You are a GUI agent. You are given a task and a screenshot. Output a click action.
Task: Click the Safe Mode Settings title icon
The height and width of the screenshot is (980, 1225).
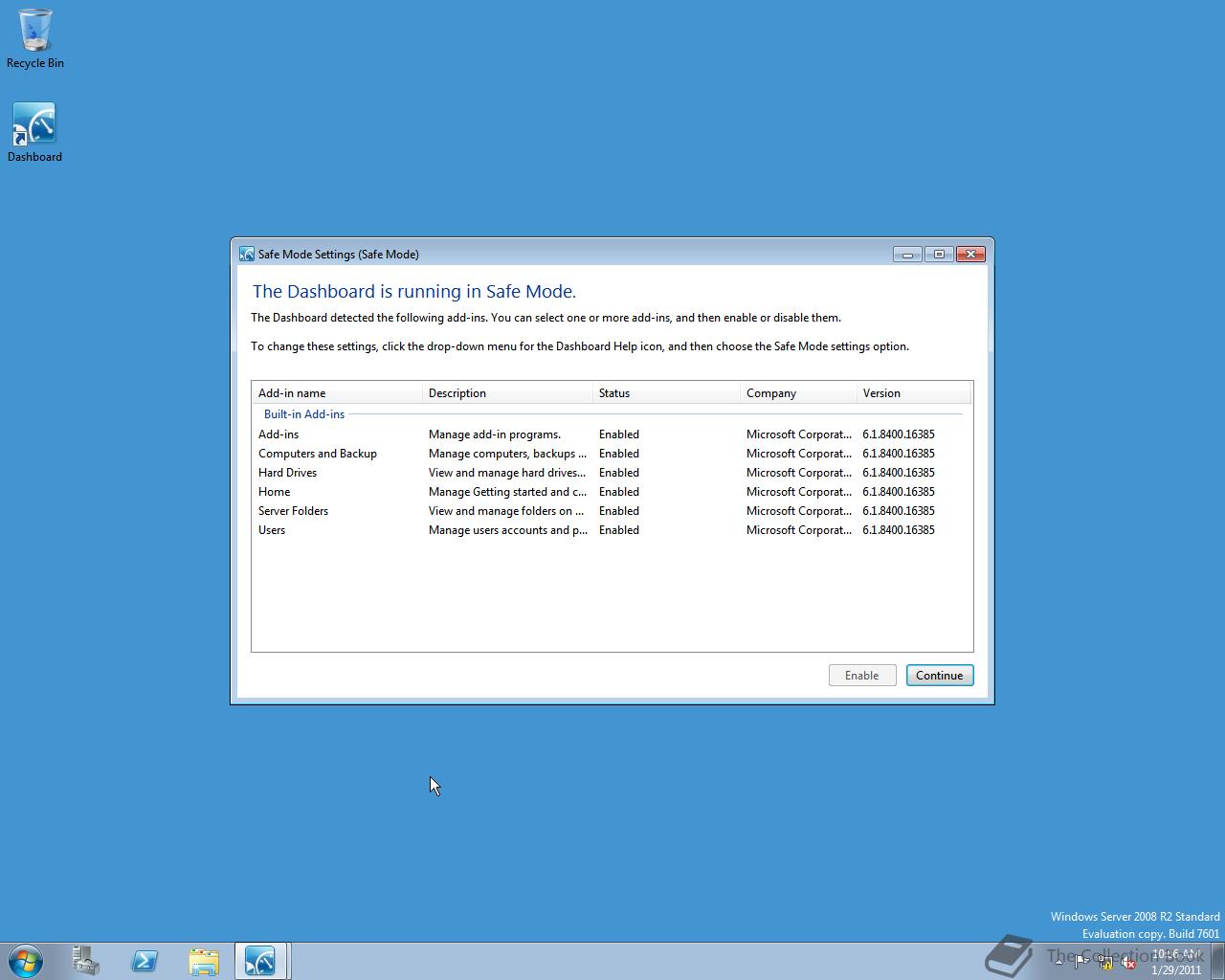[x=247, y=254]
